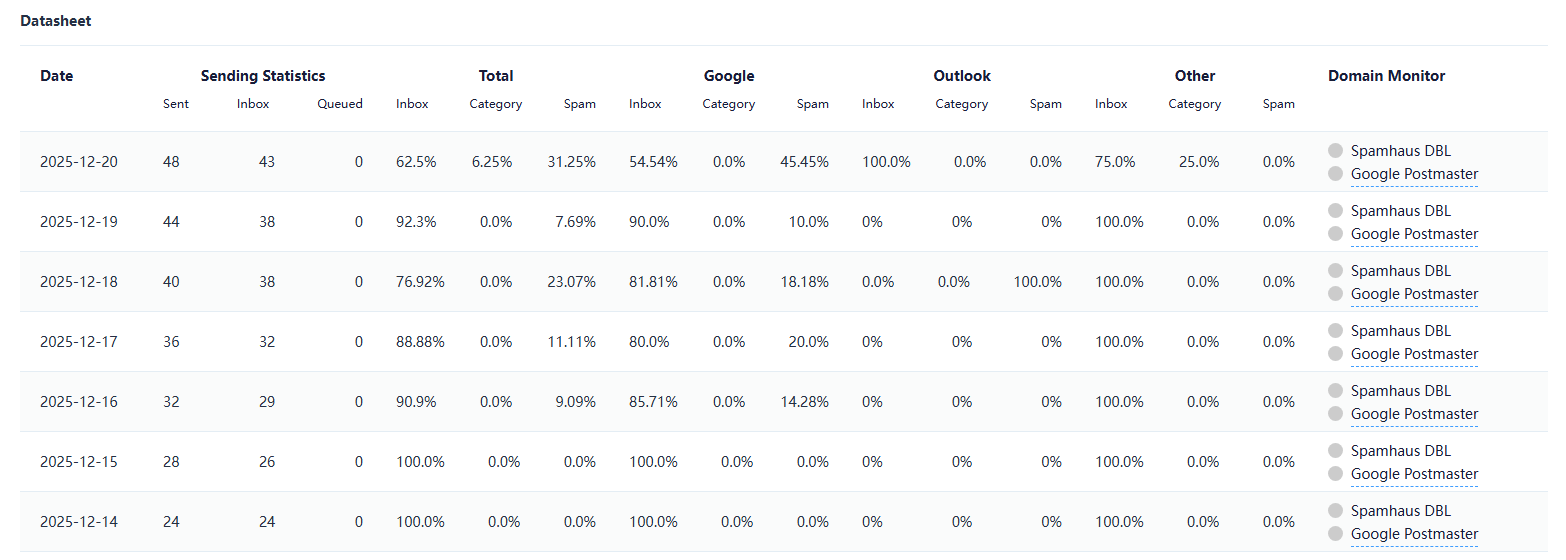Click the Spamhaus DBL label for 2025-12-16
Screen dimensions: 1566x560
(1400, 391)
